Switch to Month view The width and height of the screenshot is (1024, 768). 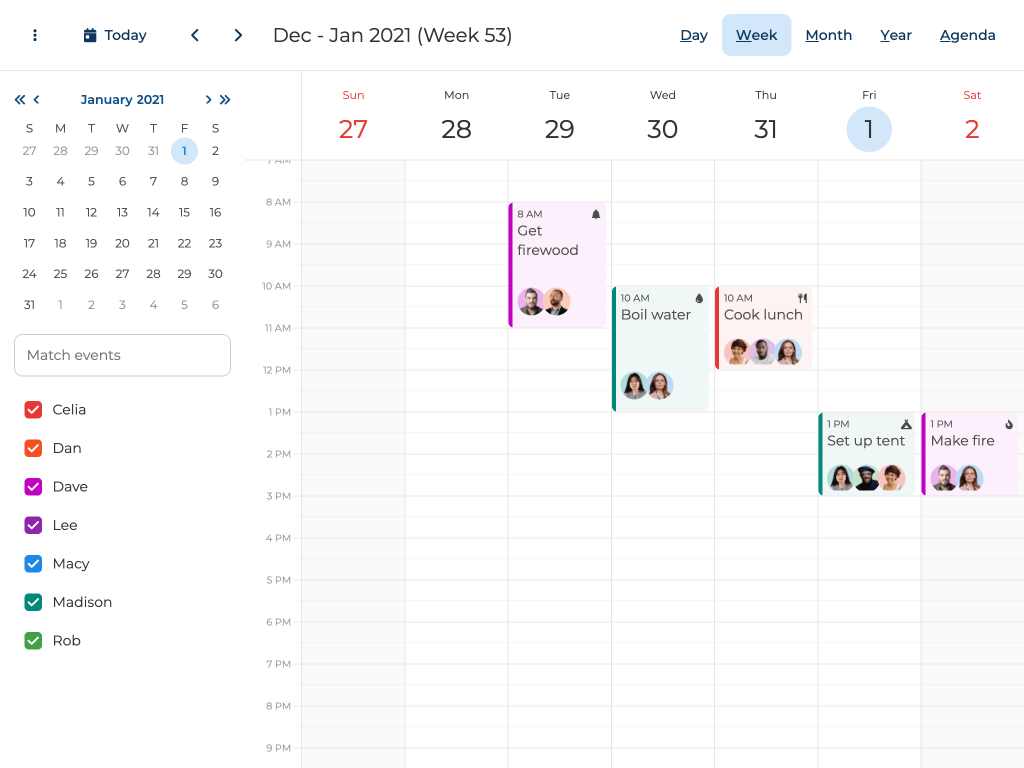(x=828, y=35)
